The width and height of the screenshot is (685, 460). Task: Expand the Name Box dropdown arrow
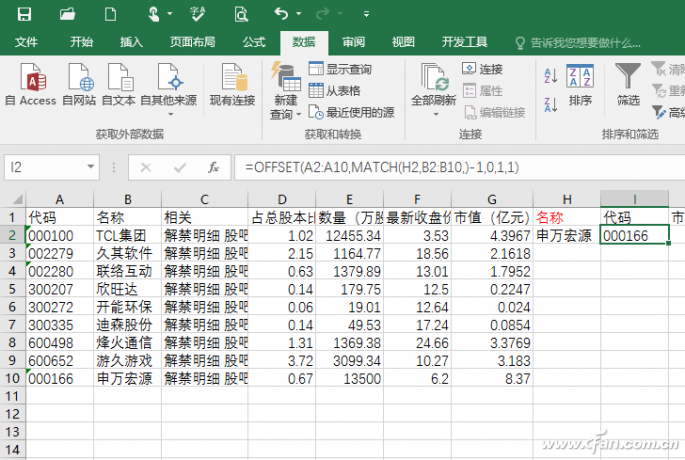tap(91, 167)
